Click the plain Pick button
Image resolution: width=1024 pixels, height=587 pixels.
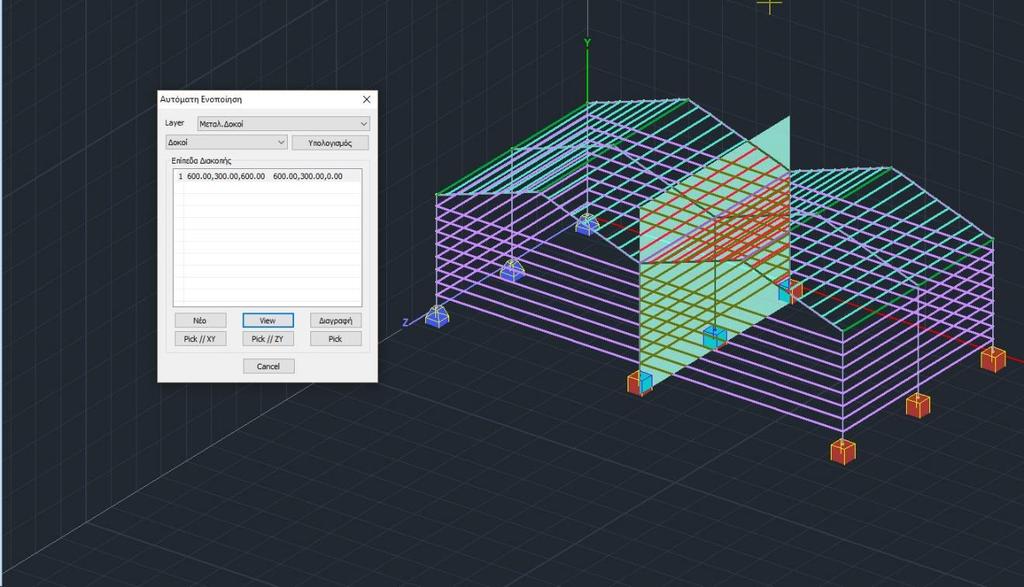click(x=336, y=339)
